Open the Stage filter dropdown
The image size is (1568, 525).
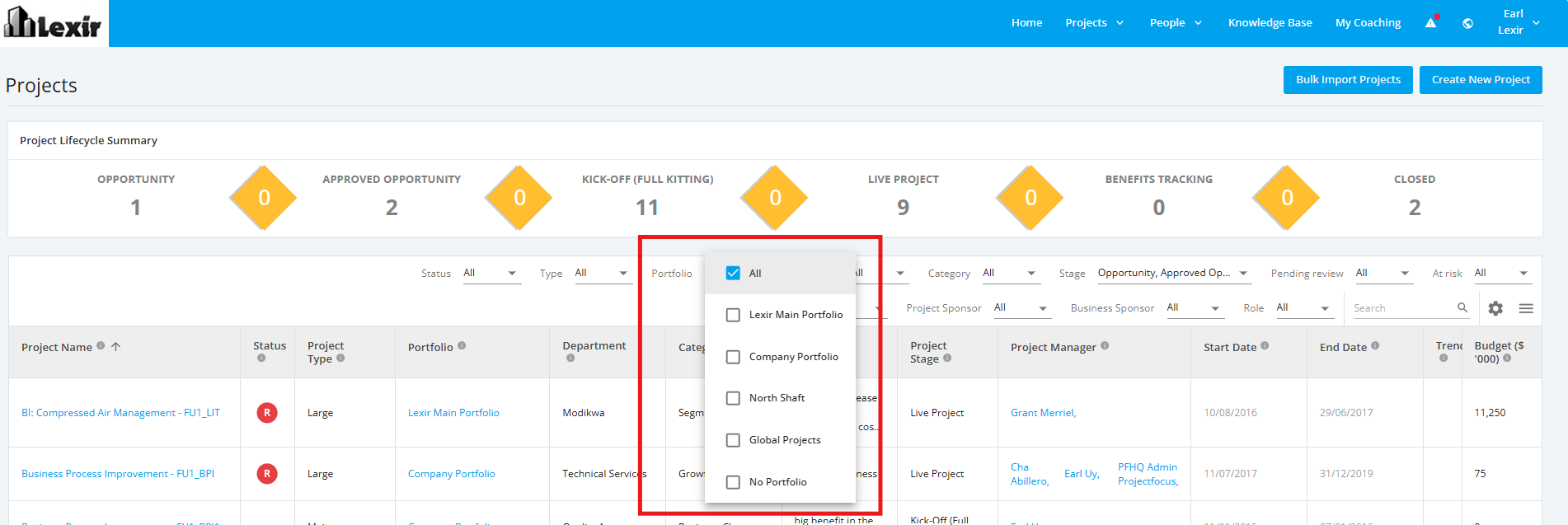[x=1173, y=273]
